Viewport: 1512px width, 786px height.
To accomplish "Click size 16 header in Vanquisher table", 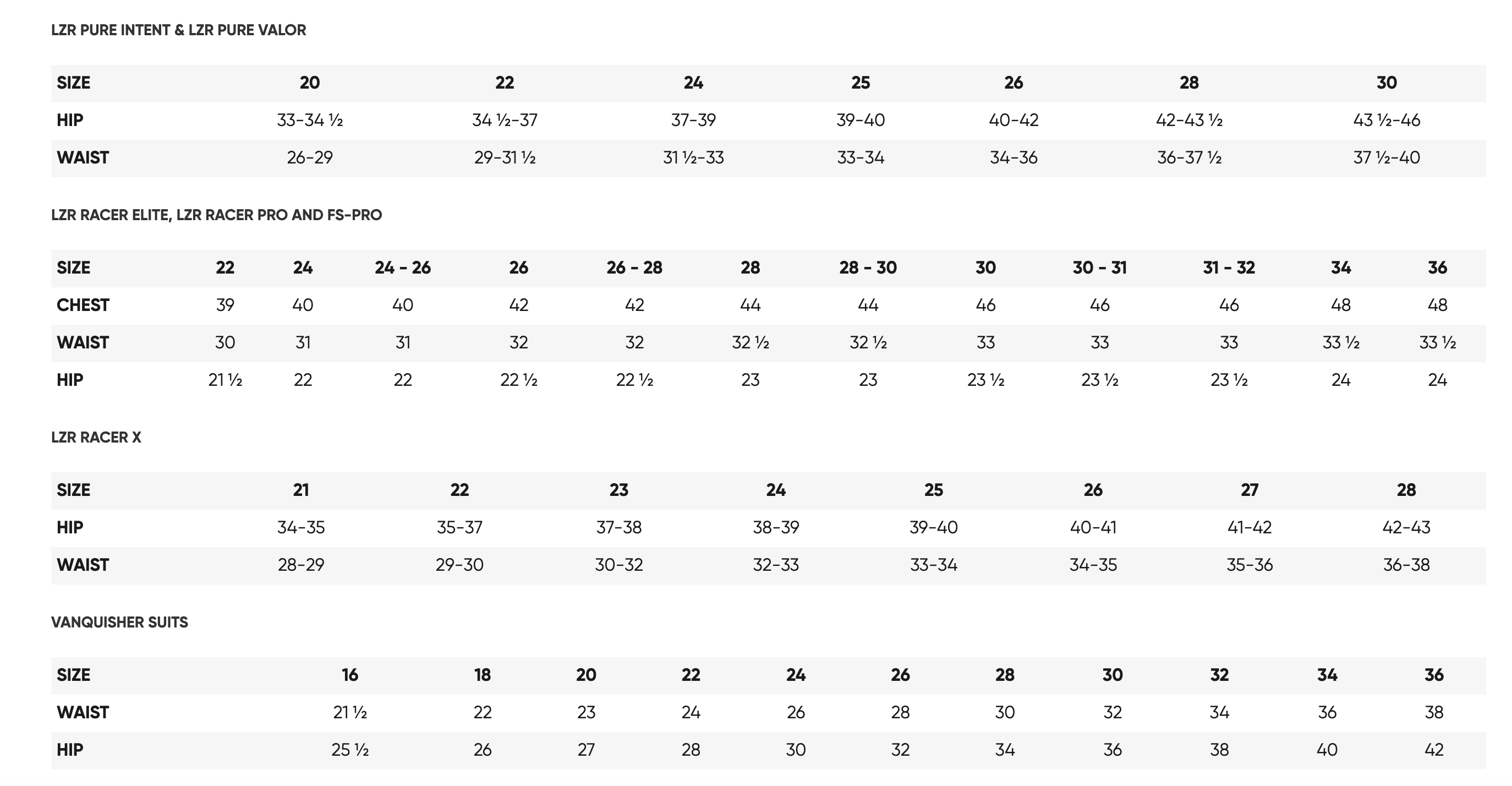I will [350, 675].
